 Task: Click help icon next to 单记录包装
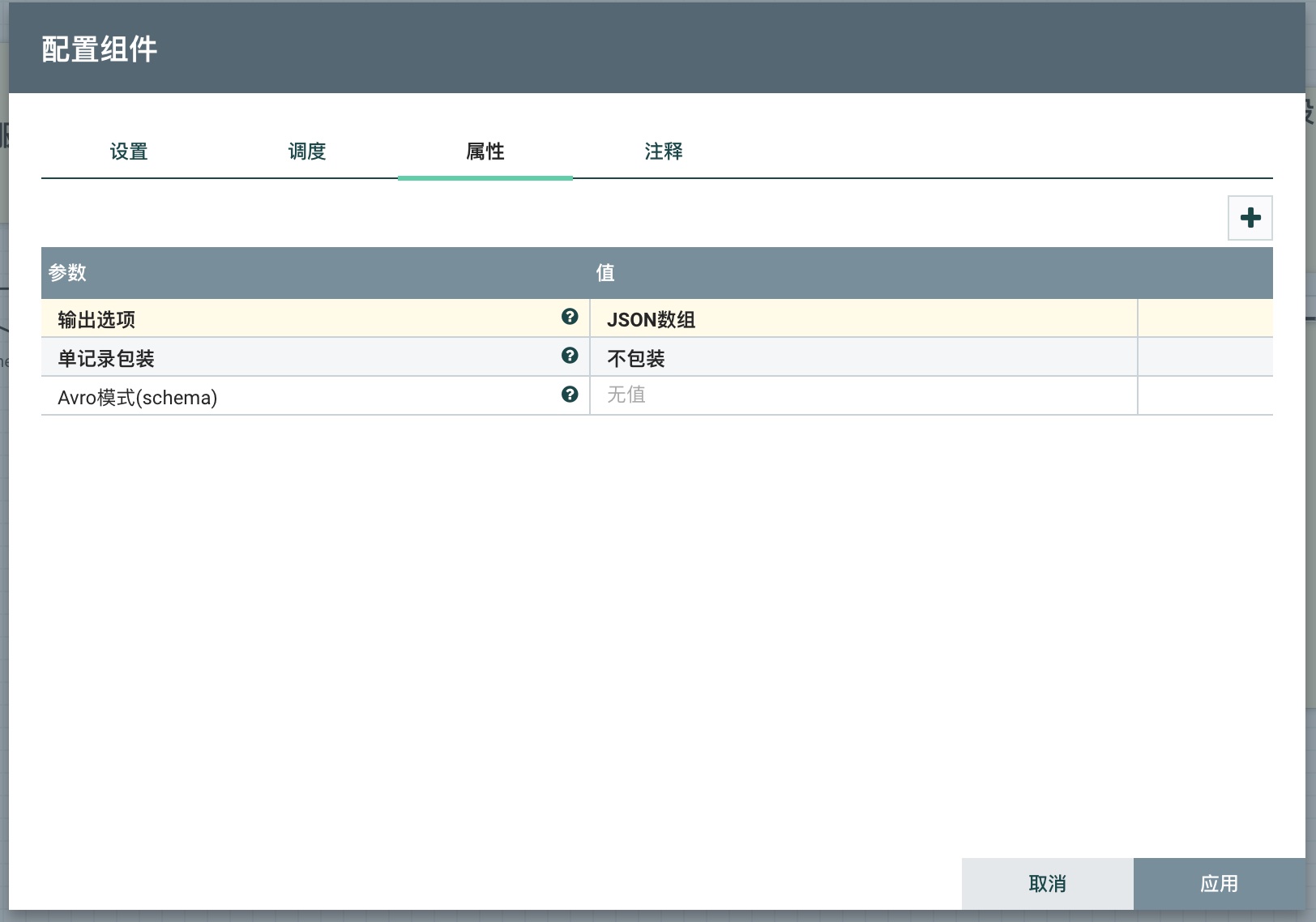[x=570, y=356]
